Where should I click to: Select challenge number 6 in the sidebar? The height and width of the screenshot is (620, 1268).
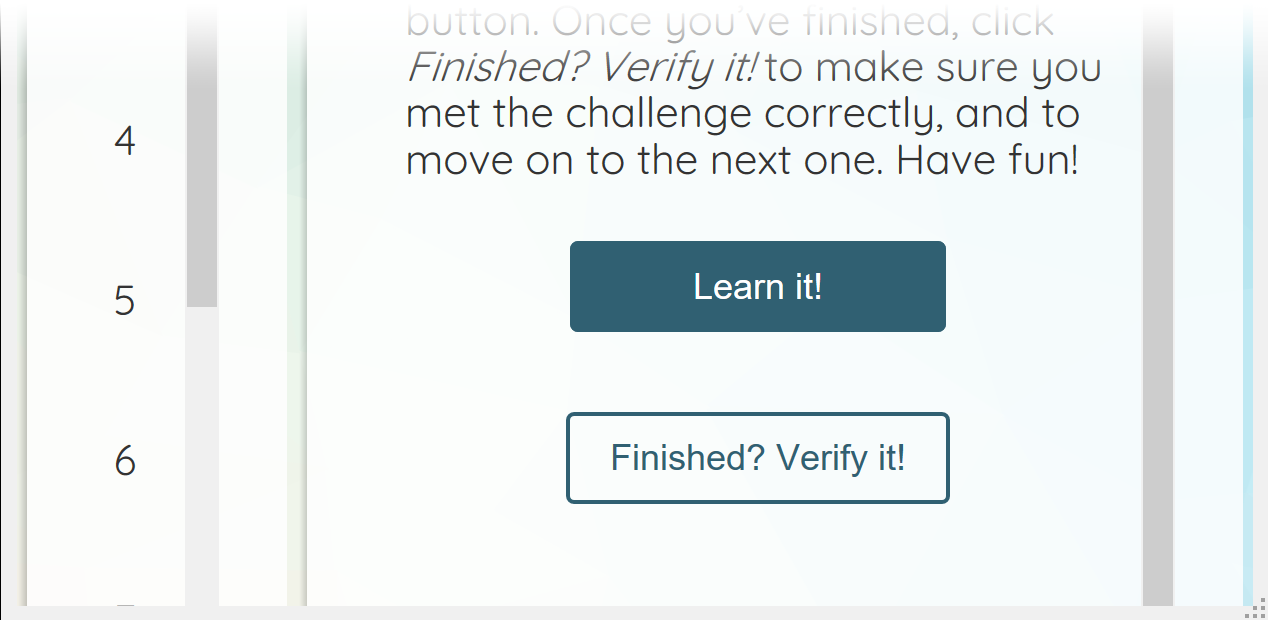point(124,460)
